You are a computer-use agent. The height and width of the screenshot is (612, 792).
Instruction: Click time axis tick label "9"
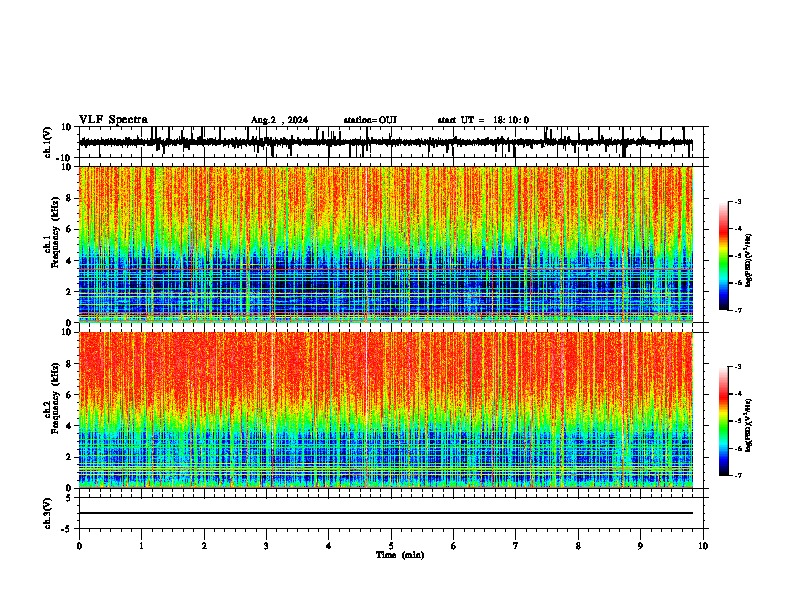(x=640, y=546)
